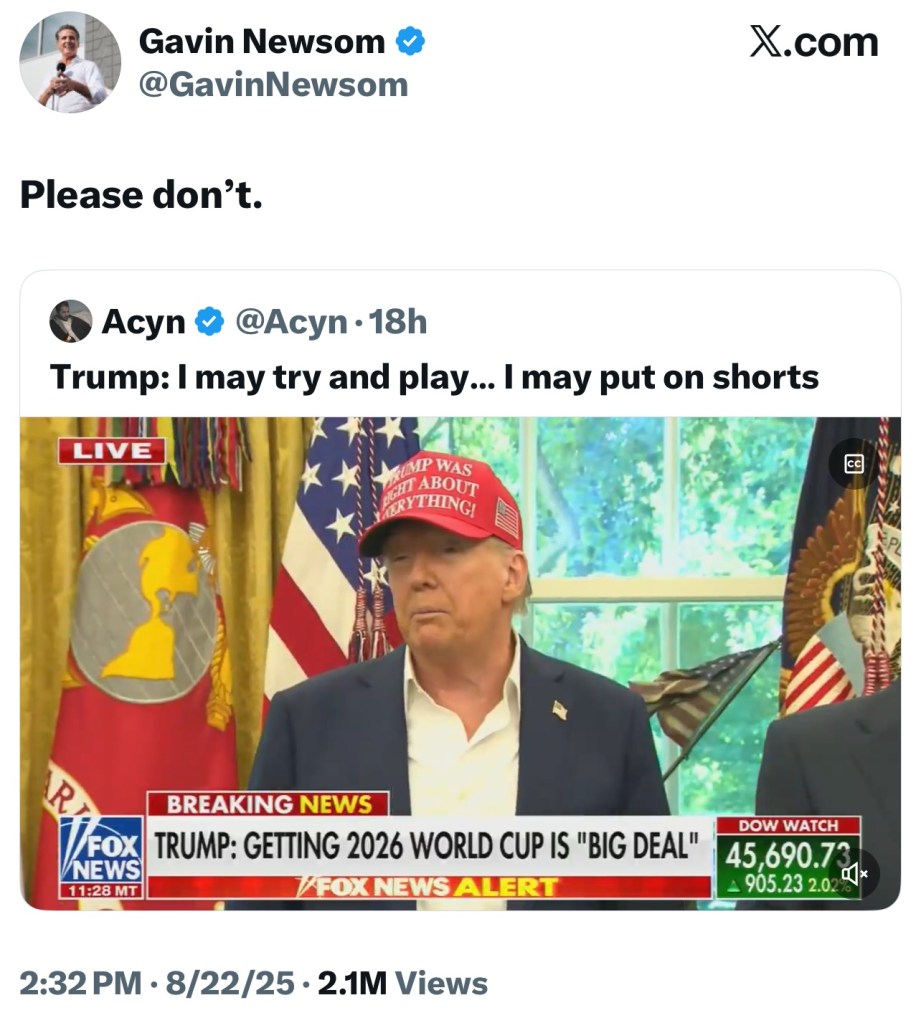This screenshot has height=1023, width=921.
Task: Click Acyn's blue verified checkmark badge
Action: [x=209, y=322]
